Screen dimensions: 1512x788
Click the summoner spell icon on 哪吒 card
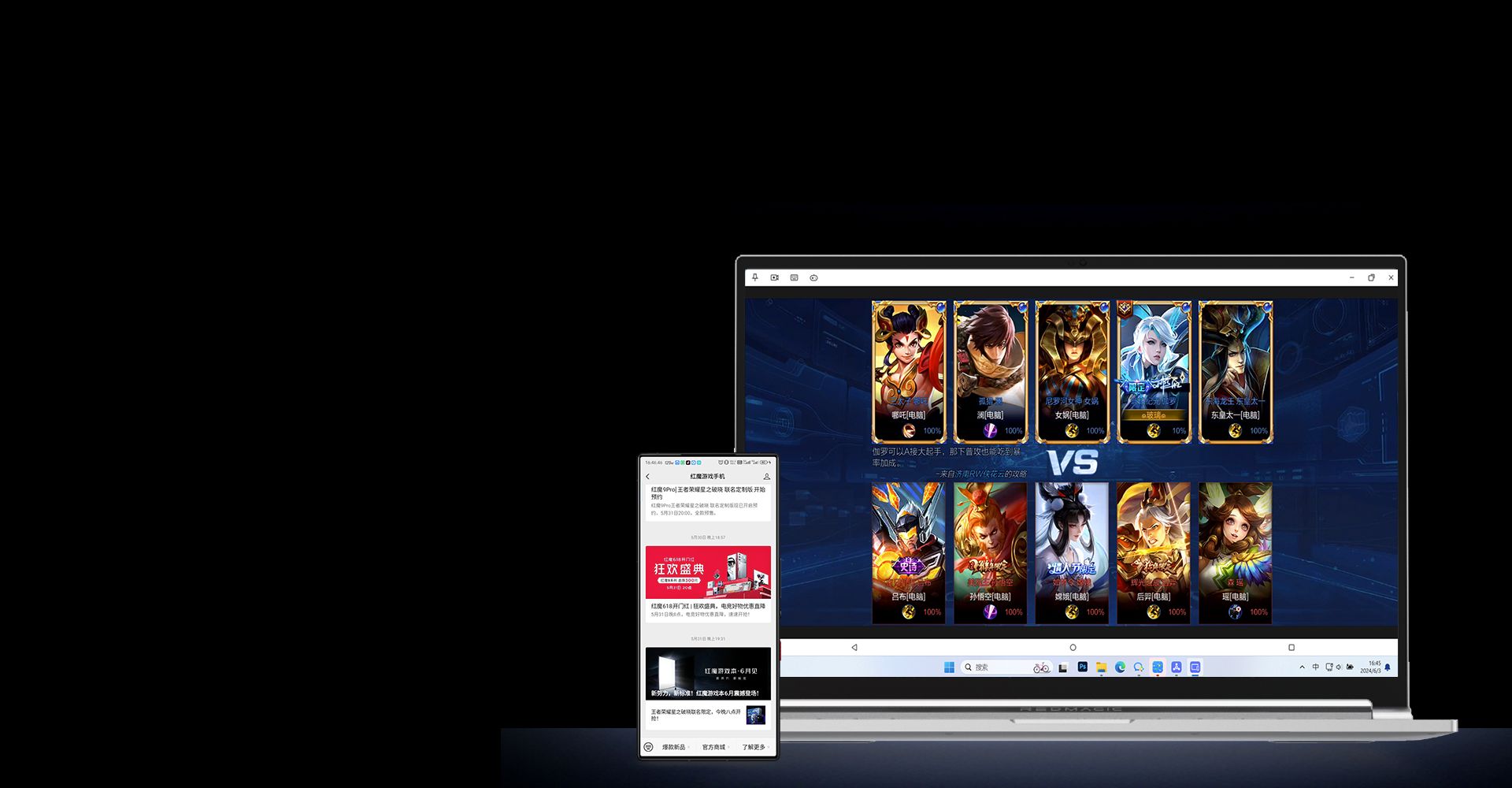pyautogui.click(x=909, y=430)
